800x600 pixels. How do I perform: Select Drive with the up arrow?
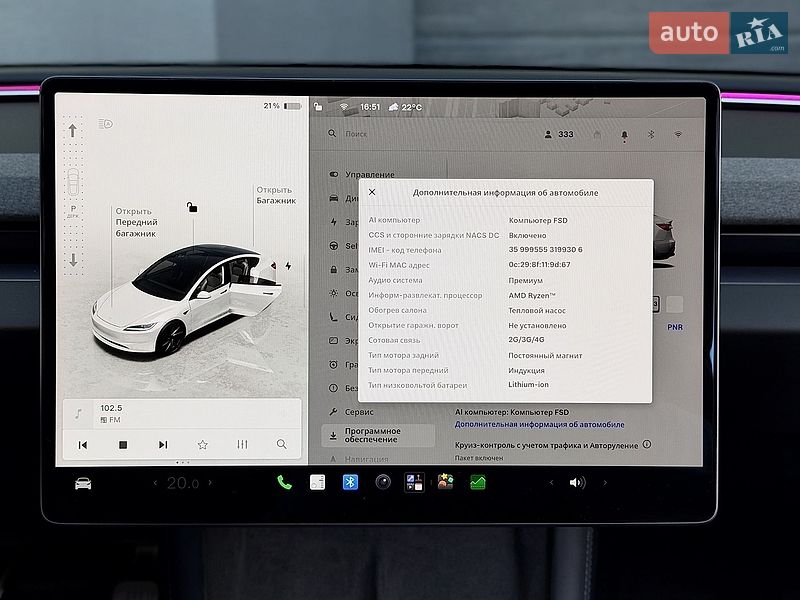point(73,131)
